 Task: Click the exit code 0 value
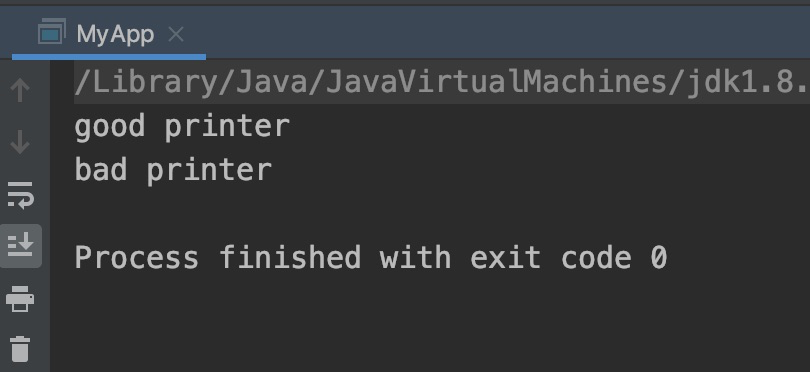click(x=659, y=257)
